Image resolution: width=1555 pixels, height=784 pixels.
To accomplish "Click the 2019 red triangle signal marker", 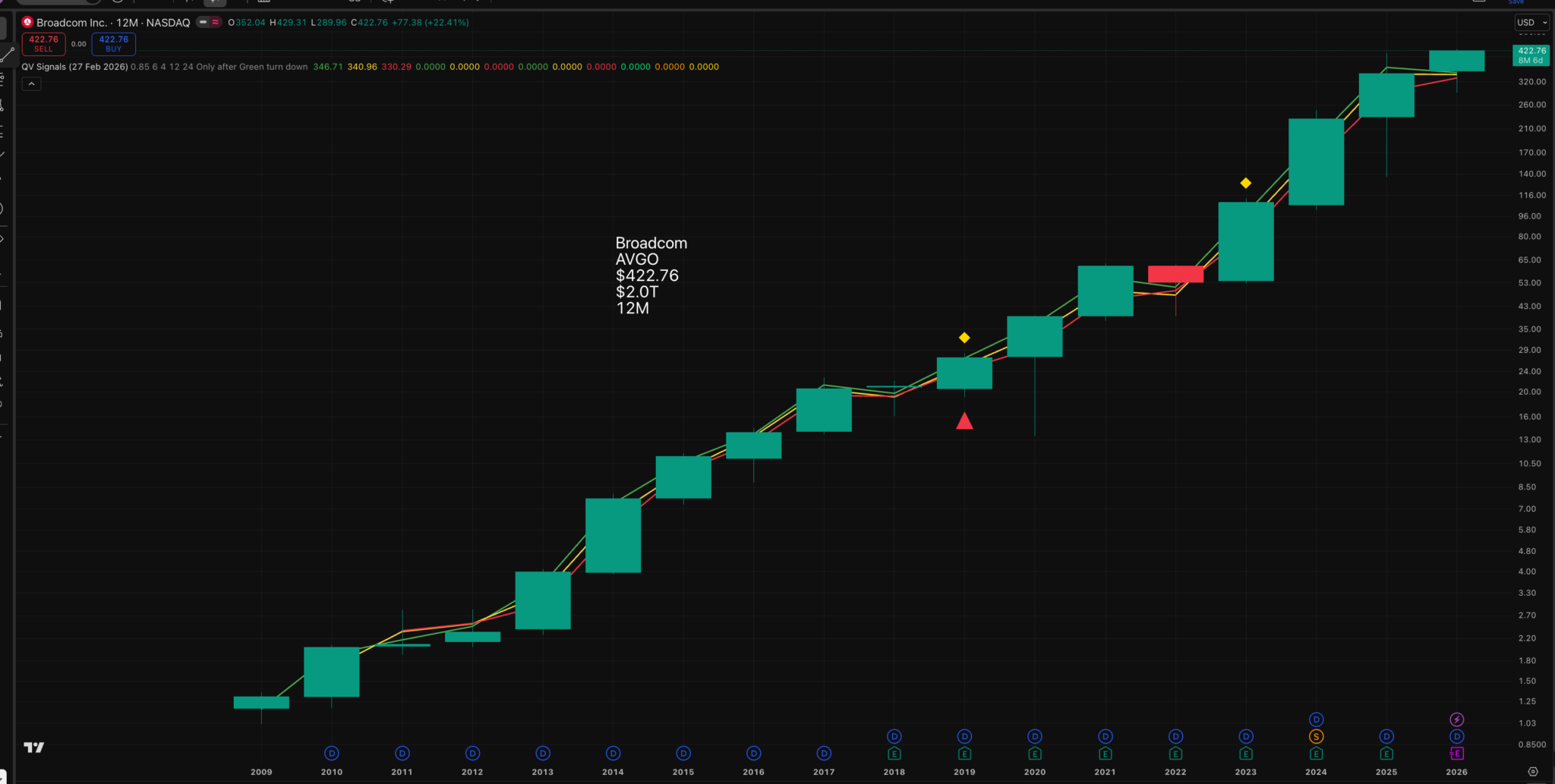I will (x=964, y=421).
